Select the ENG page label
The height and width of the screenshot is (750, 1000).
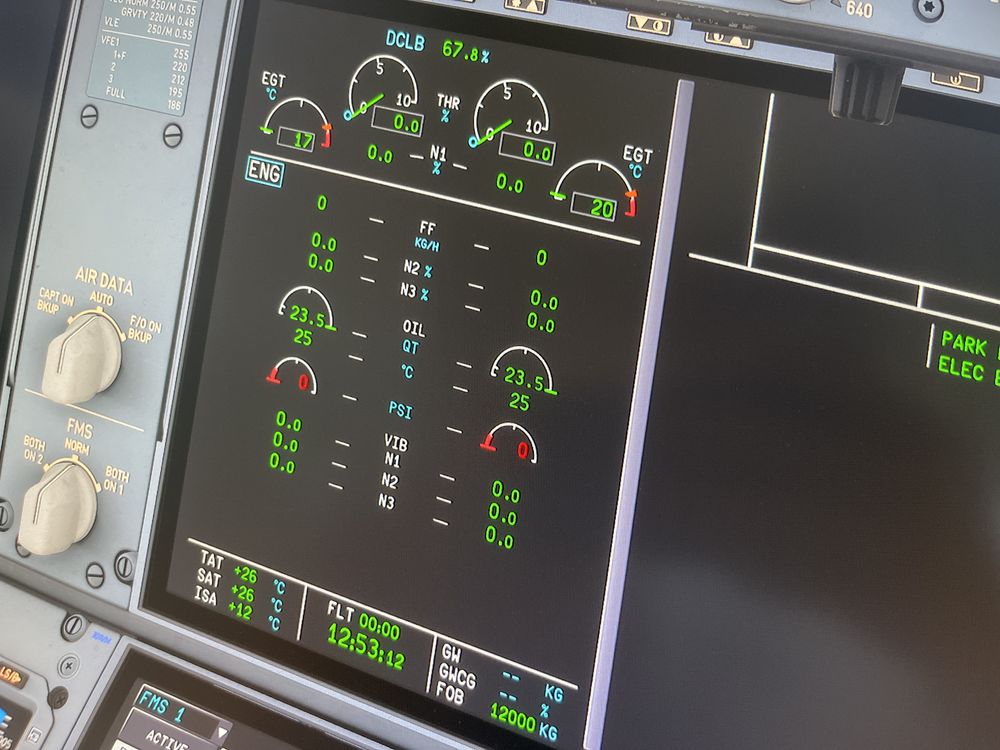[264, 174]
